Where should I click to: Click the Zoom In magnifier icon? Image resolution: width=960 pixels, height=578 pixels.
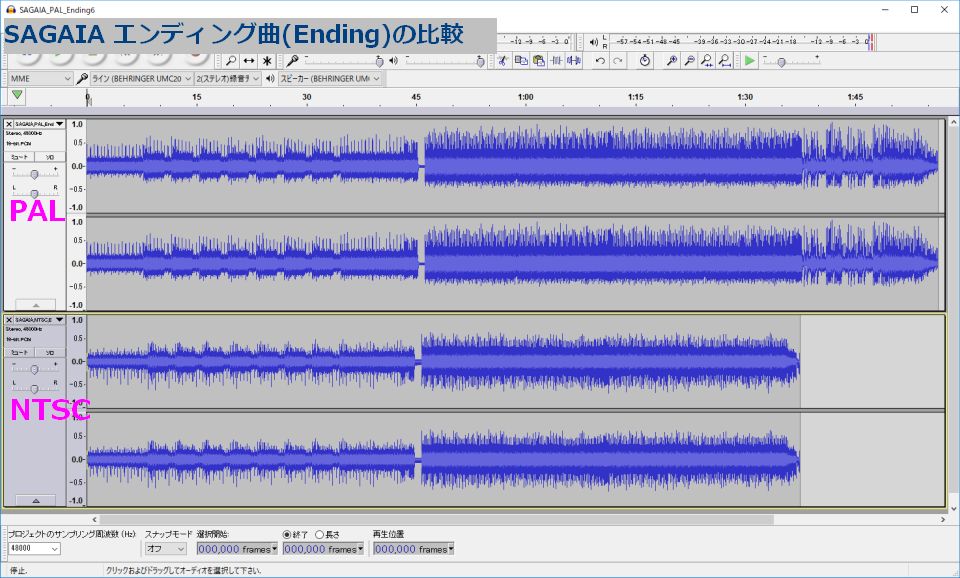coord(672,61)
